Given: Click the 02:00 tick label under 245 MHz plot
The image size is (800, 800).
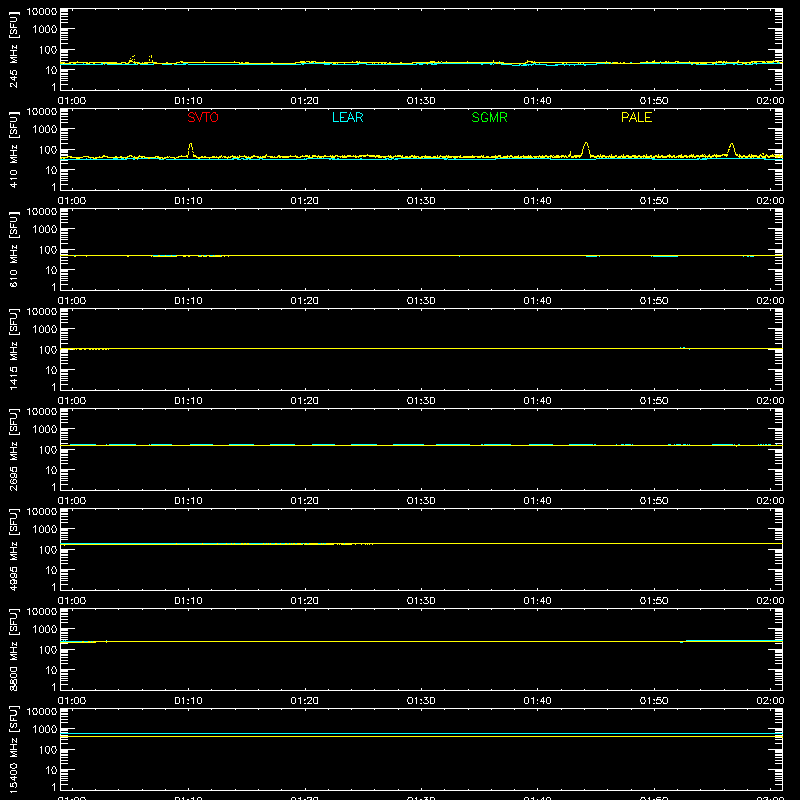Looking at the screenshot, I should click(x=770, y=101).
